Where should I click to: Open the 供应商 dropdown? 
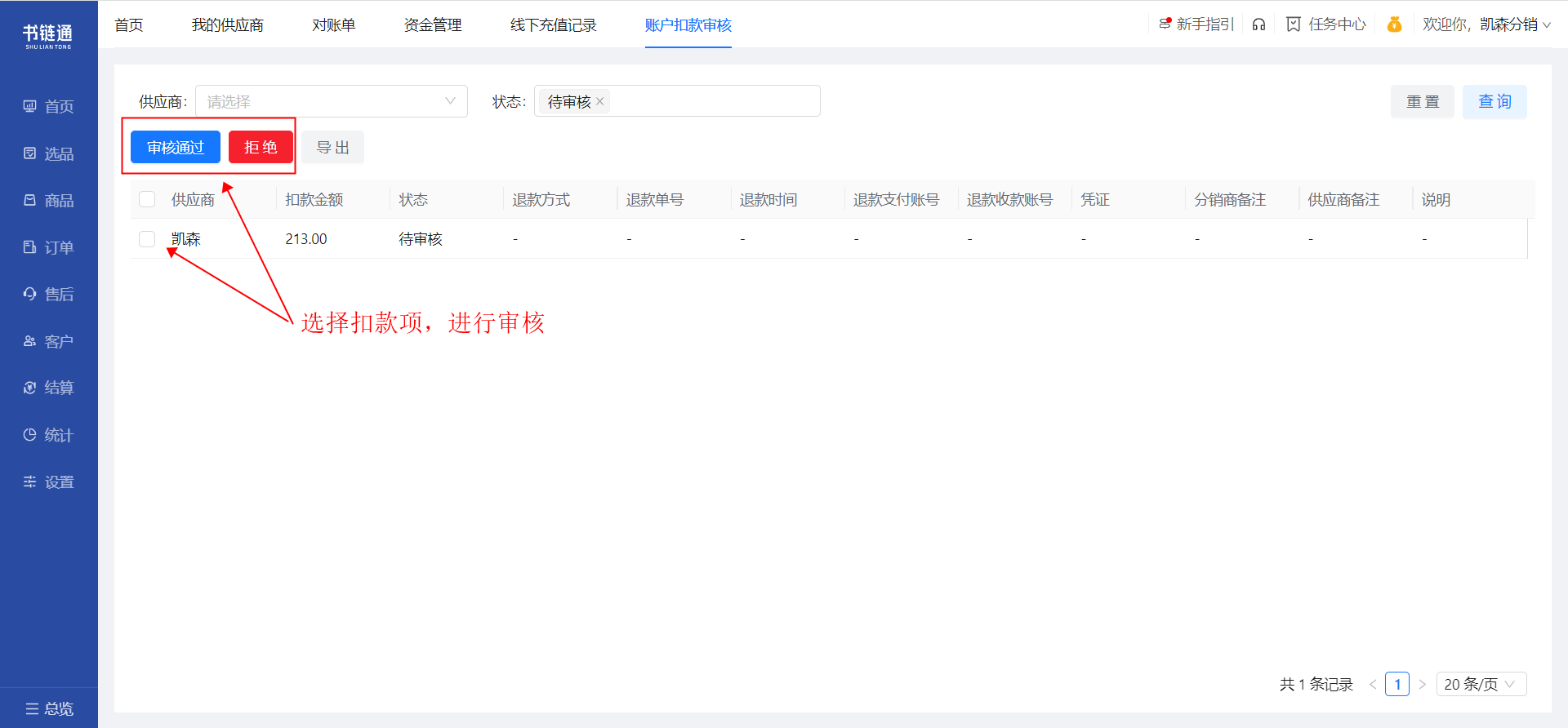click(x=332, y=101)
